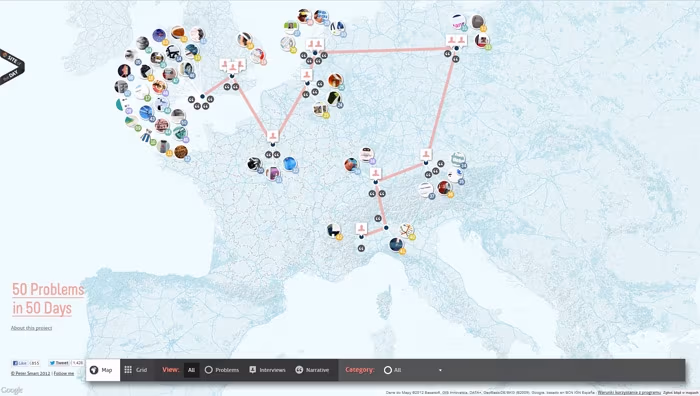Filter the view to Narrative only
The width and height of the screenshot is (700, 396).
click(312, 370)
